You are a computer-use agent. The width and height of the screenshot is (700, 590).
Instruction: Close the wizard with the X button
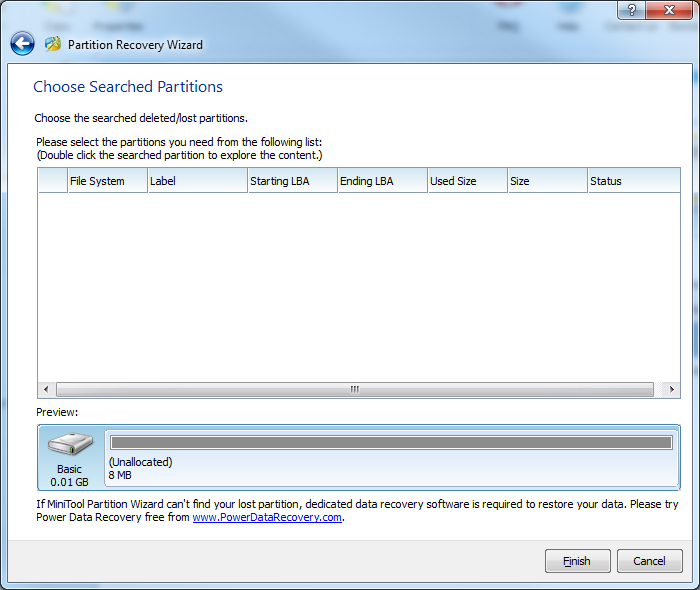669,10
